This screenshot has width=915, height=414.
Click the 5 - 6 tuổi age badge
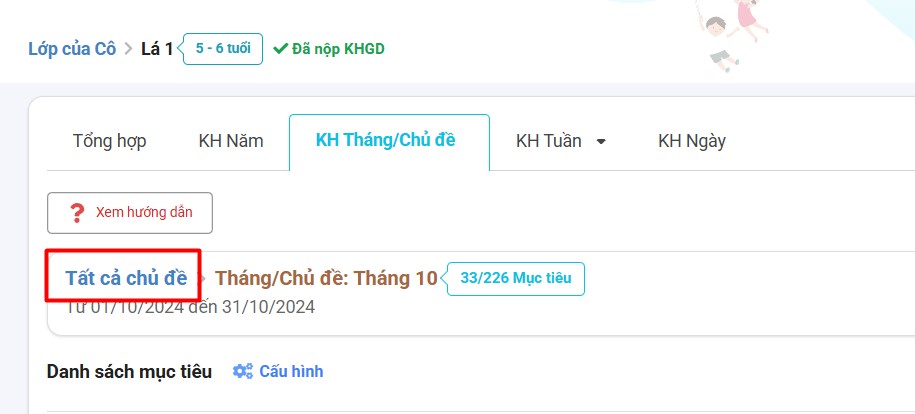tap(223, 48)
